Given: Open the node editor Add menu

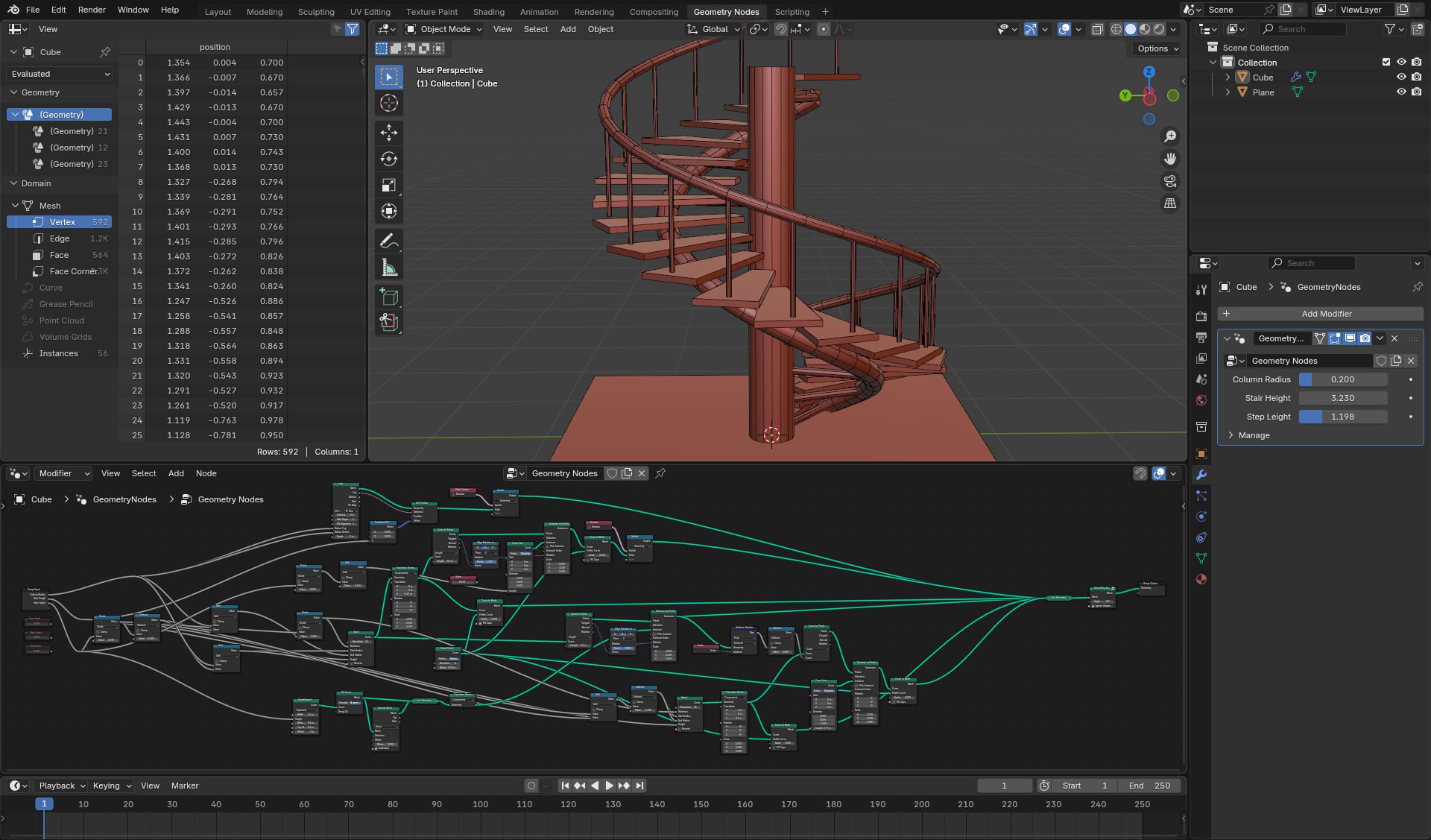Looking at the screenshot, I should (176, 473).
